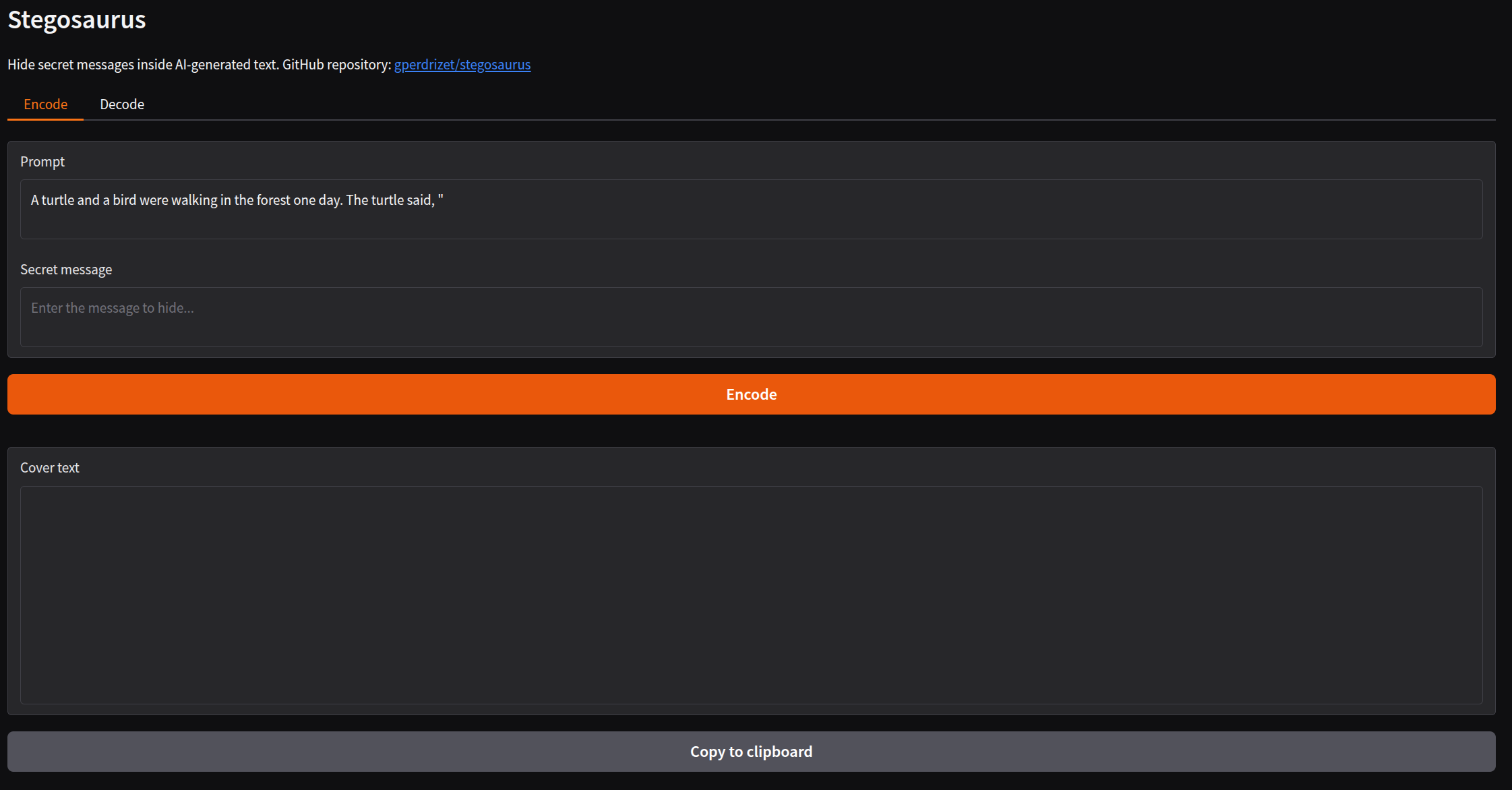Image resolution: width=1512 pixels, height=790 pixels.
Task: Click the word 'forest' in the prompt
Action: (x=273, y=200)
